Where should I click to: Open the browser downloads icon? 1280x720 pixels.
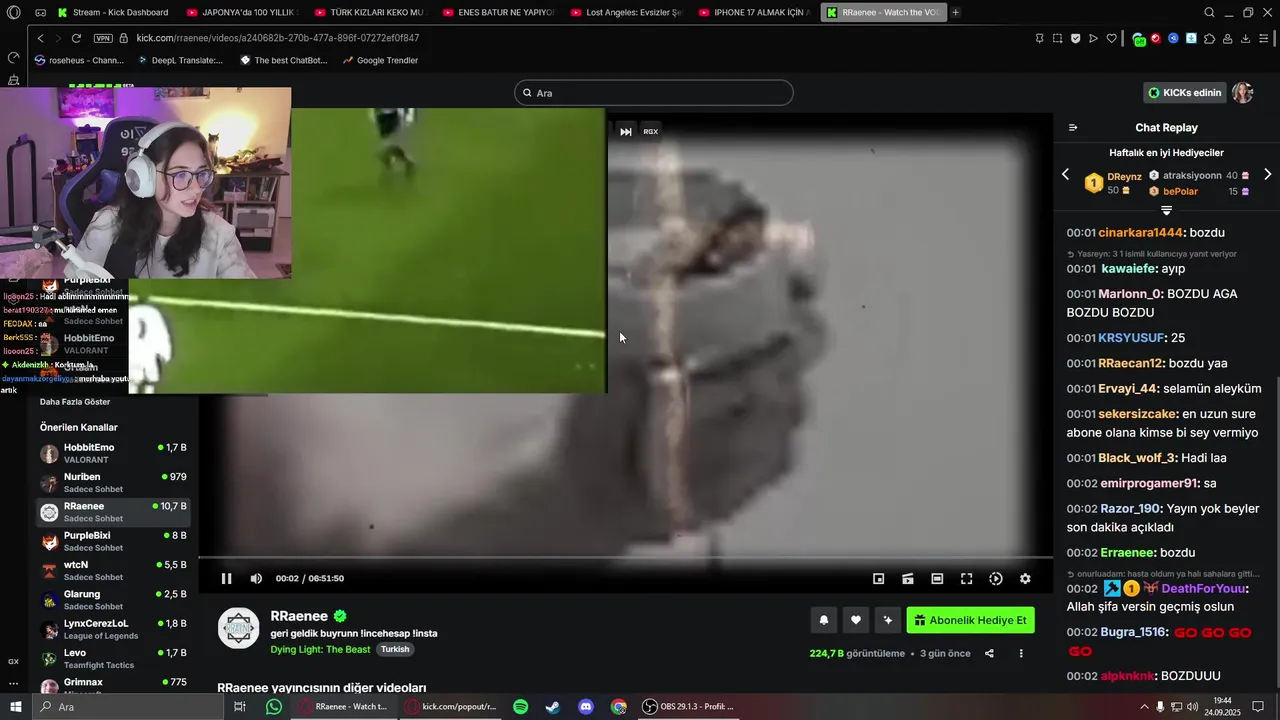(x=1245, y=38)
